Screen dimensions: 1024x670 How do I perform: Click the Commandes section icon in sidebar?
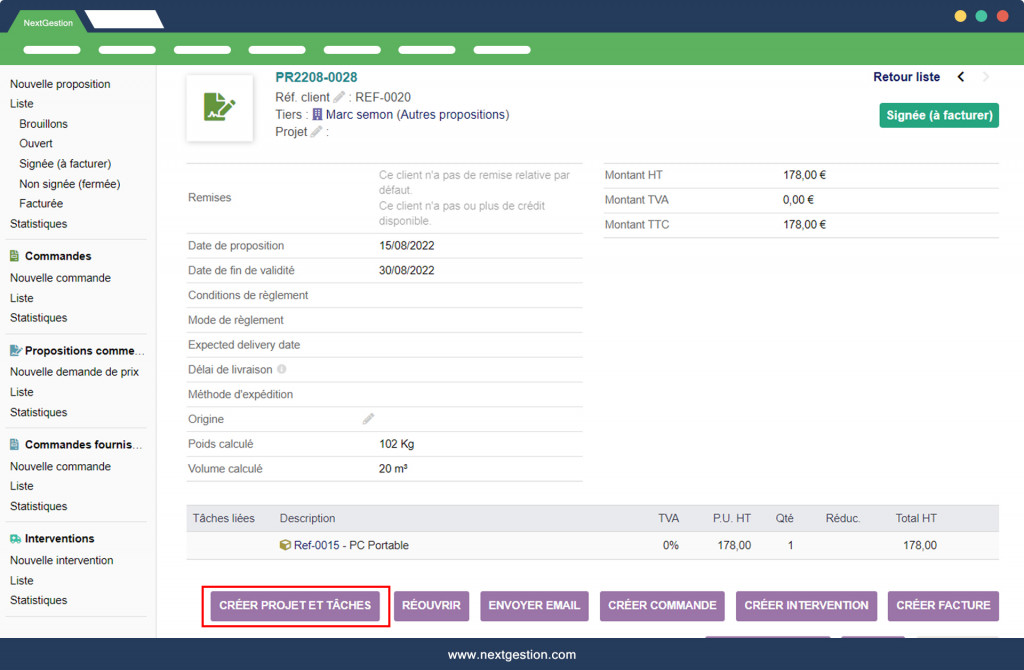coord(15,256)
